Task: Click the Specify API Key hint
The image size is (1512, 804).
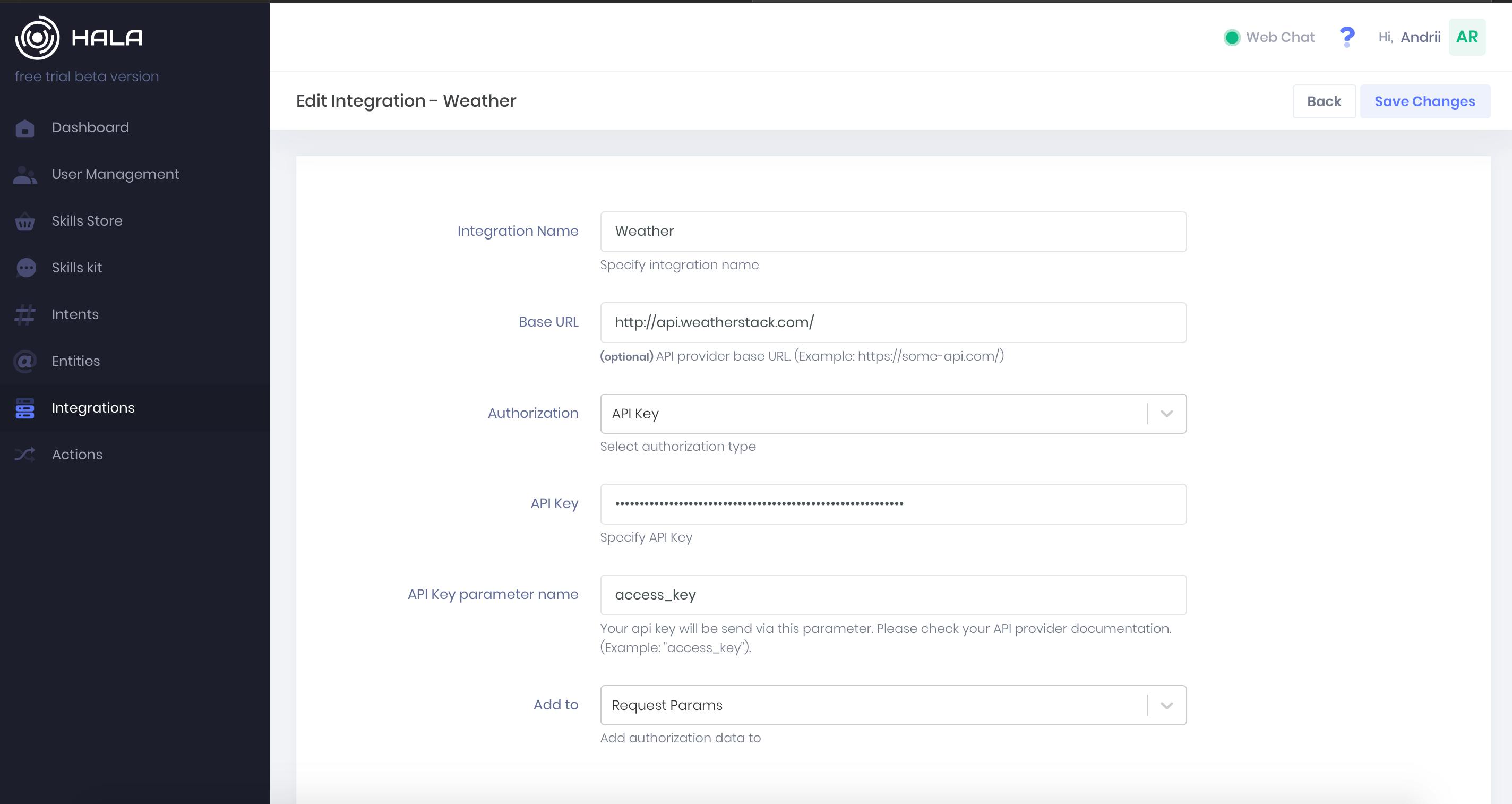Action: click(x=646, y=537)
